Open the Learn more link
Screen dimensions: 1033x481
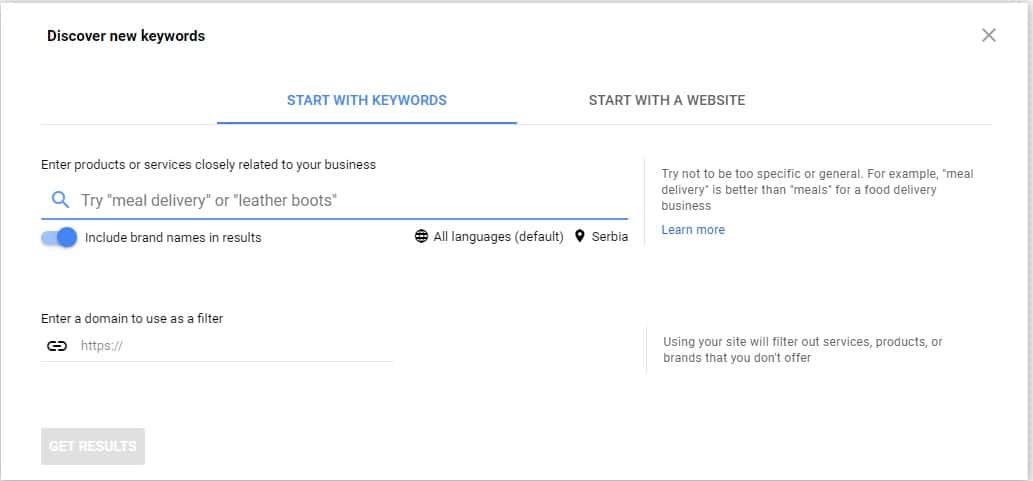[x=693, y=230]
